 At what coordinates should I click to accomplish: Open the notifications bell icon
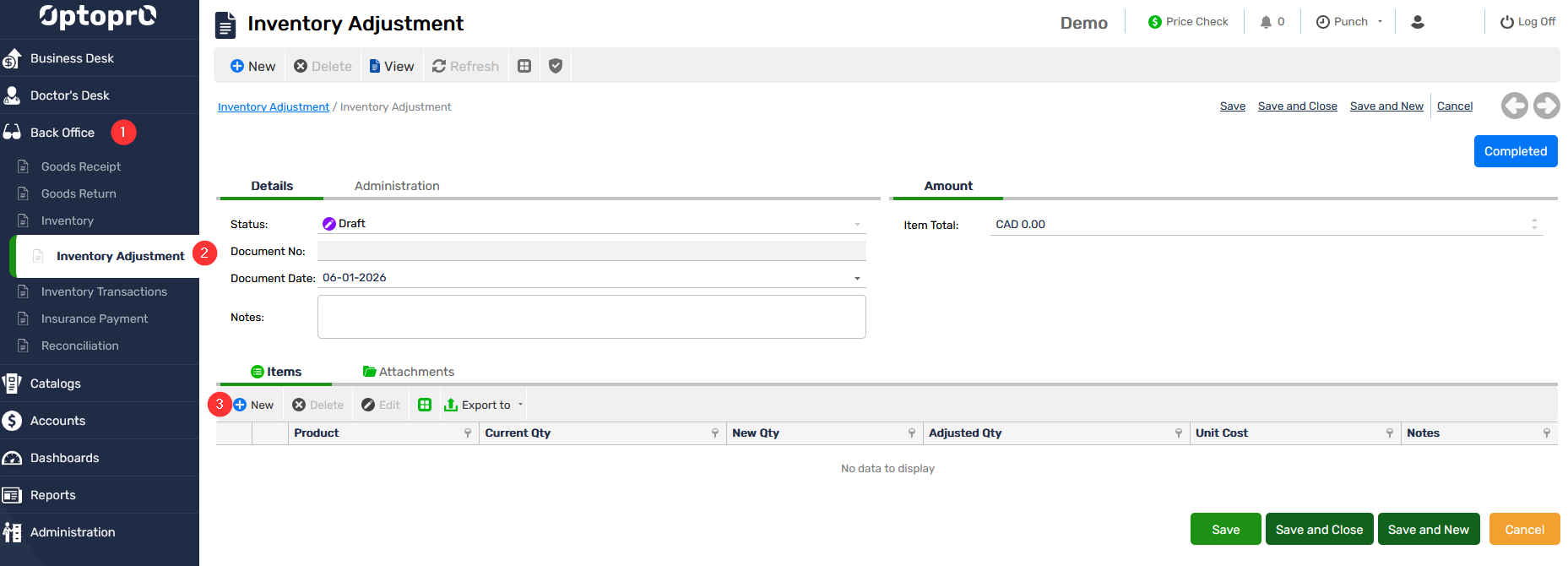[1266, 22]
